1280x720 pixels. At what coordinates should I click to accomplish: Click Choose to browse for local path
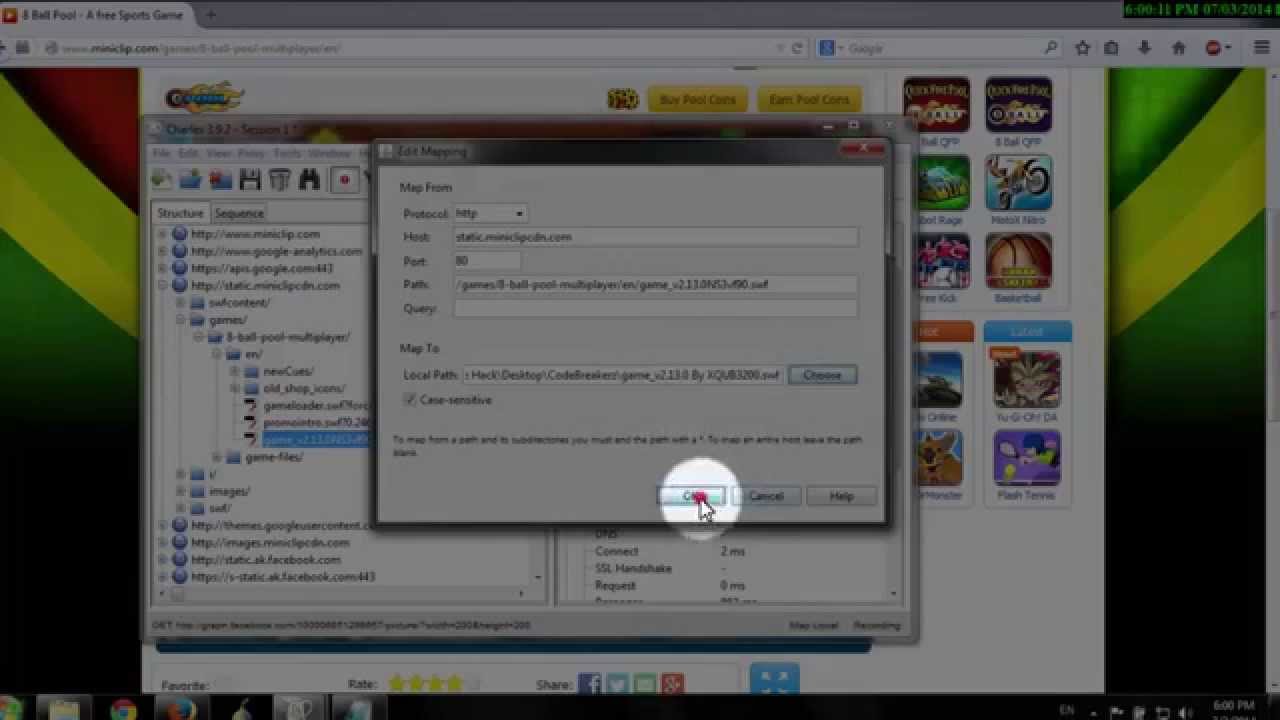pyautogui.click(x=822, y=375)
